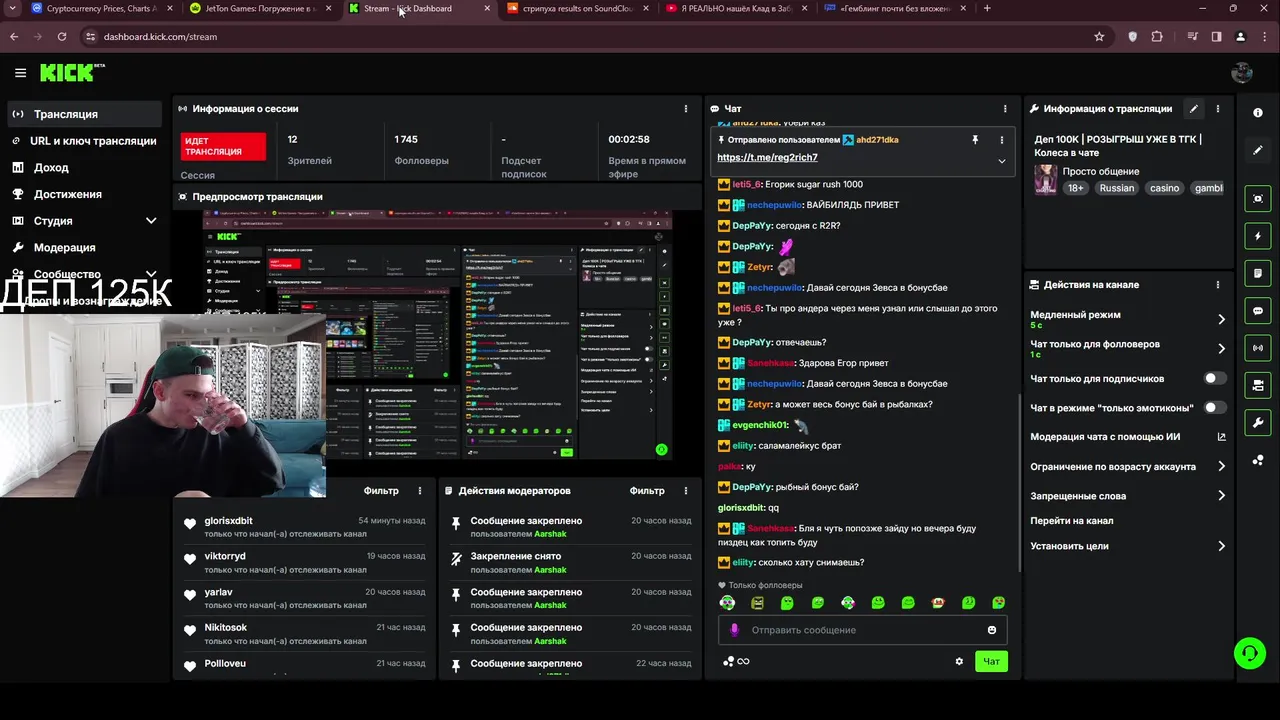This screenshot has height=720, width=1280.
Task: Click the casino tag chip
Action: pyautogui.click(x=1164, y=188)
